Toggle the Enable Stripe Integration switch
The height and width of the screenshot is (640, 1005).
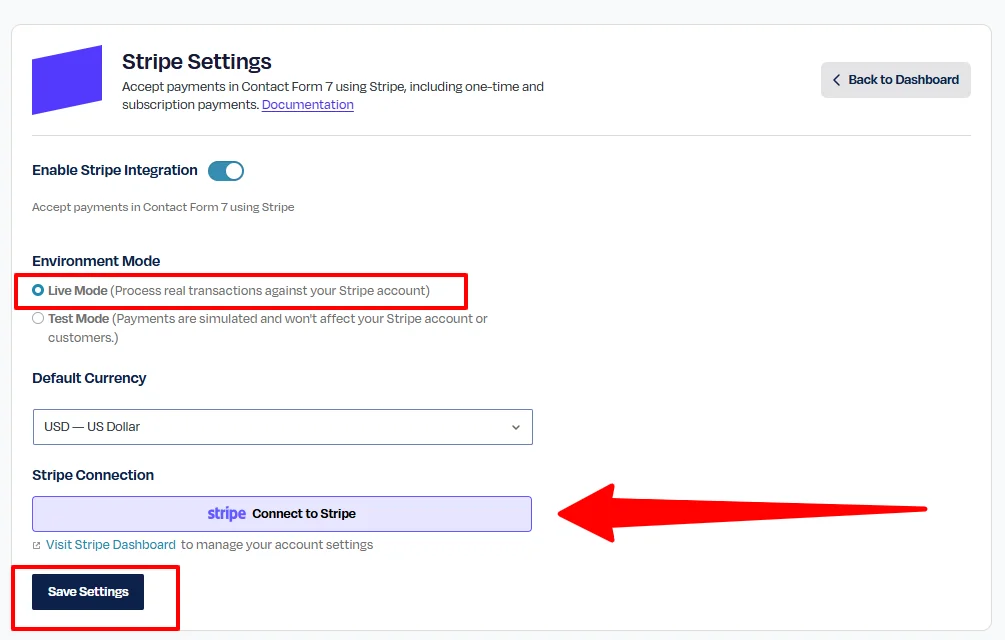(226, 171)
